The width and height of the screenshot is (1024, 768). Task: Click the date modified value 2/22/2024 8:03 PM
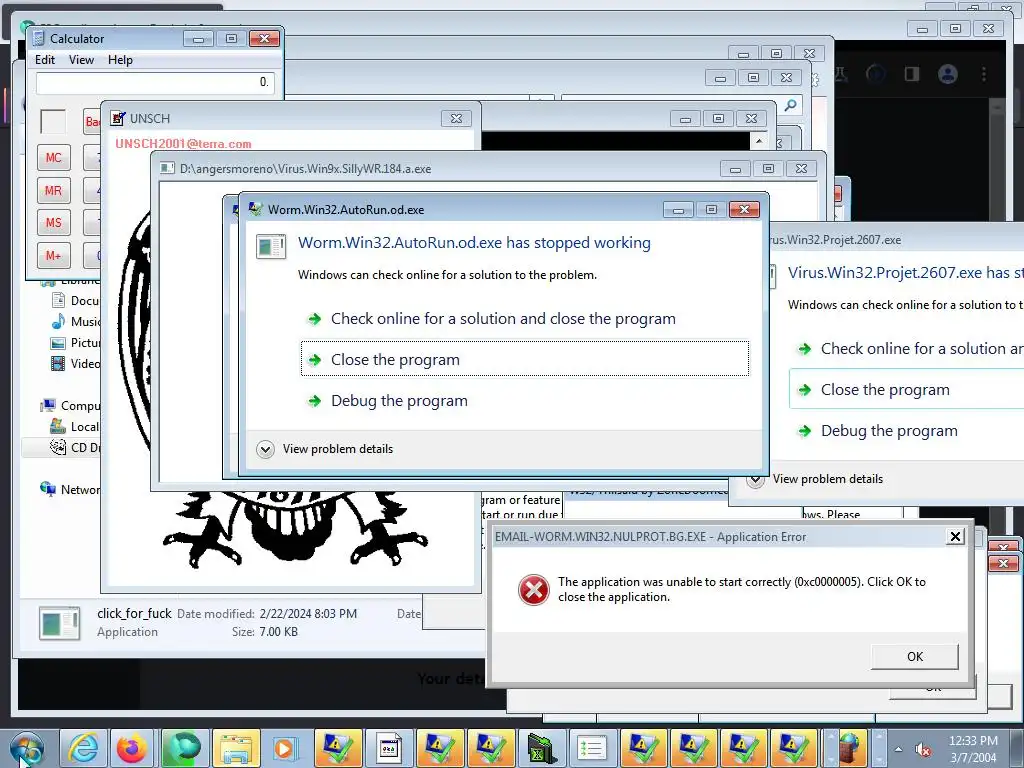[308, 613]
